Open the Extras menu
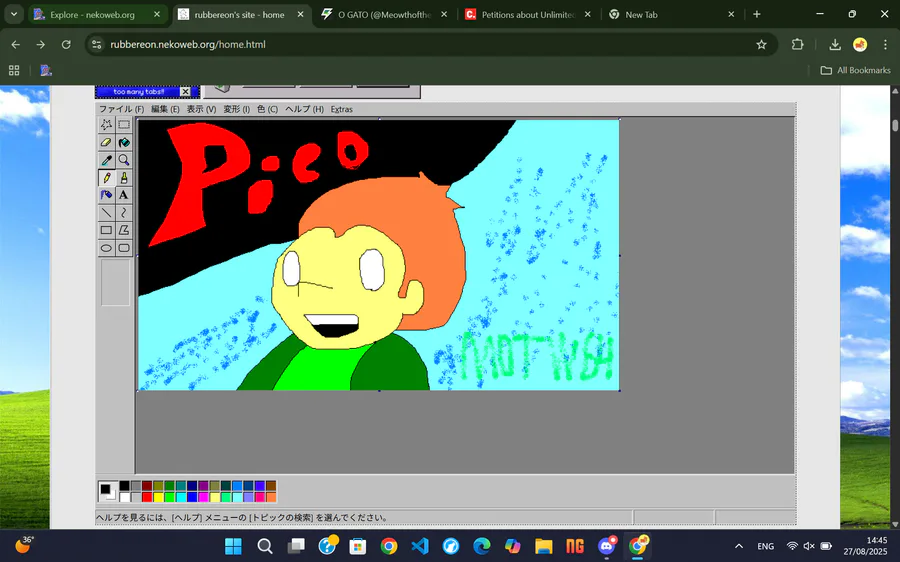Viewport: 900px width, 562px height. tap(342, 109)
